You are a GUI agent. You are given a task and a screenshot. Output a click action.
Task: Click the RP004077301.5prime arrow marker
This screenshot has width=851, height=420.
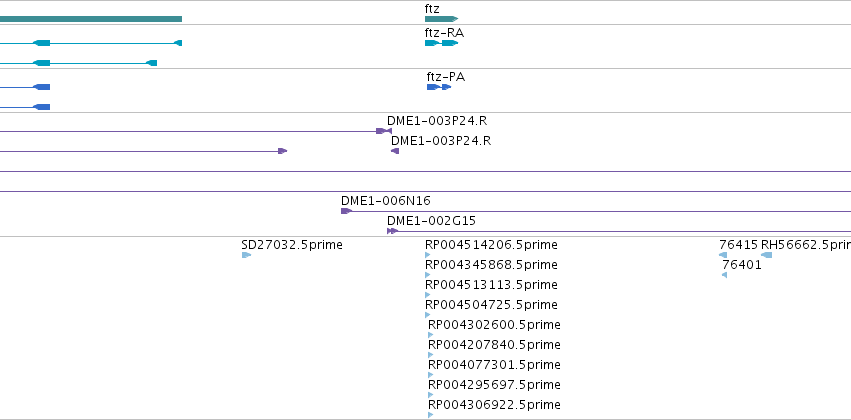(431, 375)
